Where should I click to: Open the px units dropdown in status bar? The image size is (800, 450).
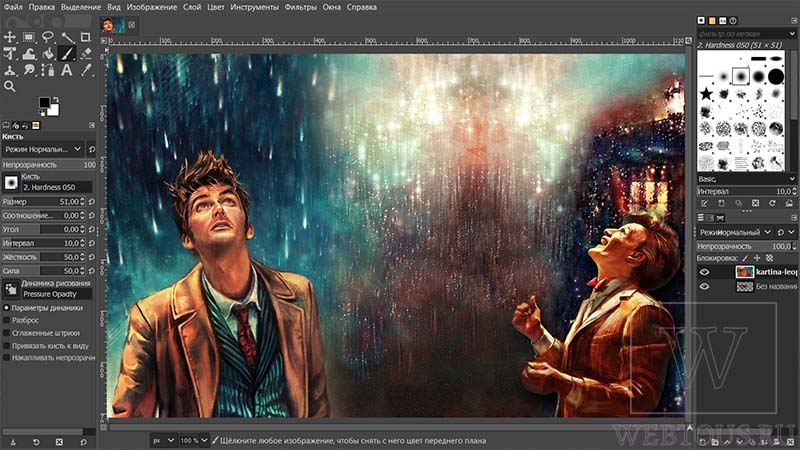pyautogui.click(x=163, y=440)
